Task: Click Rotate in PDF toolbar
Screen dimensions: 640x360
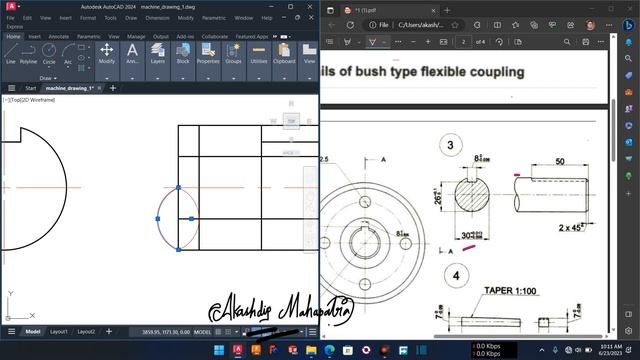Action: point(499,42)
